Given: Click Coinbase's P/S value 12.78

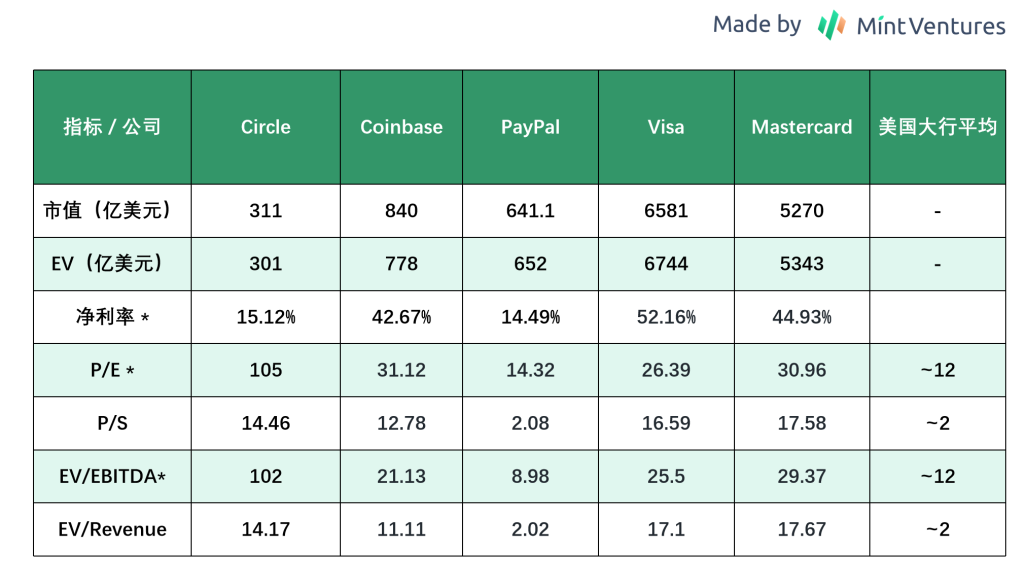Looking at the screenshot, I should click(x=401, y=423).
